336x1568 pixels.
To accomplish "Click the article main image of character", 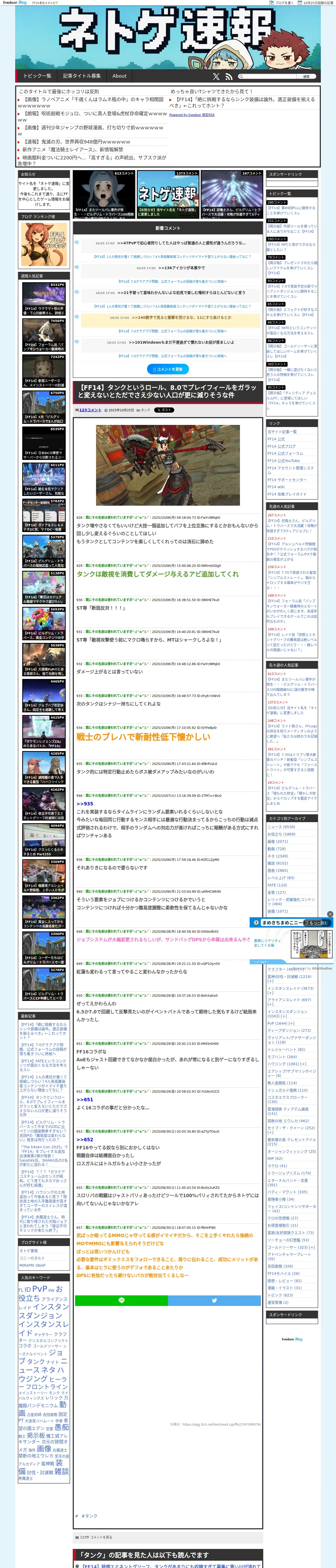I will (x=168, y=466).
